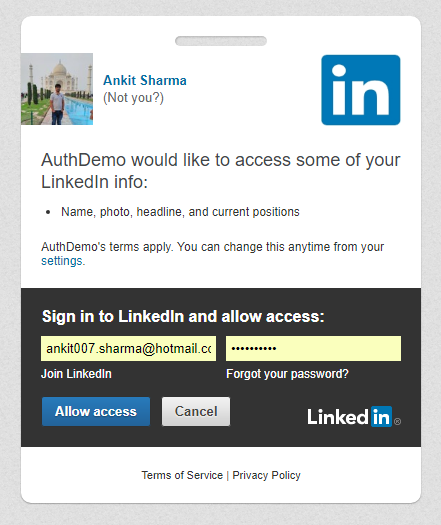The width and height of the screenshot is (441, 525).
Task: Click the large LinkedIn 'in' logo
Action: tap(361, 90)
